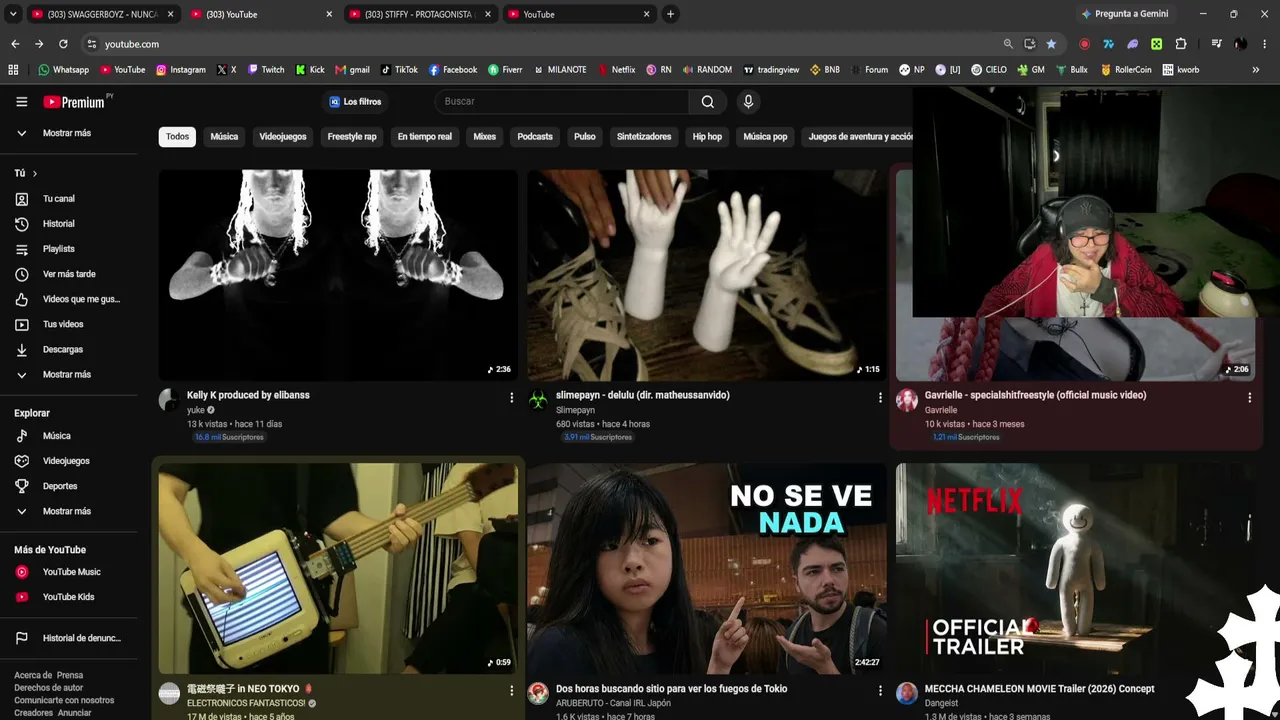The image size is (1280, 720).
Task: Open the browser extensions puzzle menu
Action: click(1181, 44)
